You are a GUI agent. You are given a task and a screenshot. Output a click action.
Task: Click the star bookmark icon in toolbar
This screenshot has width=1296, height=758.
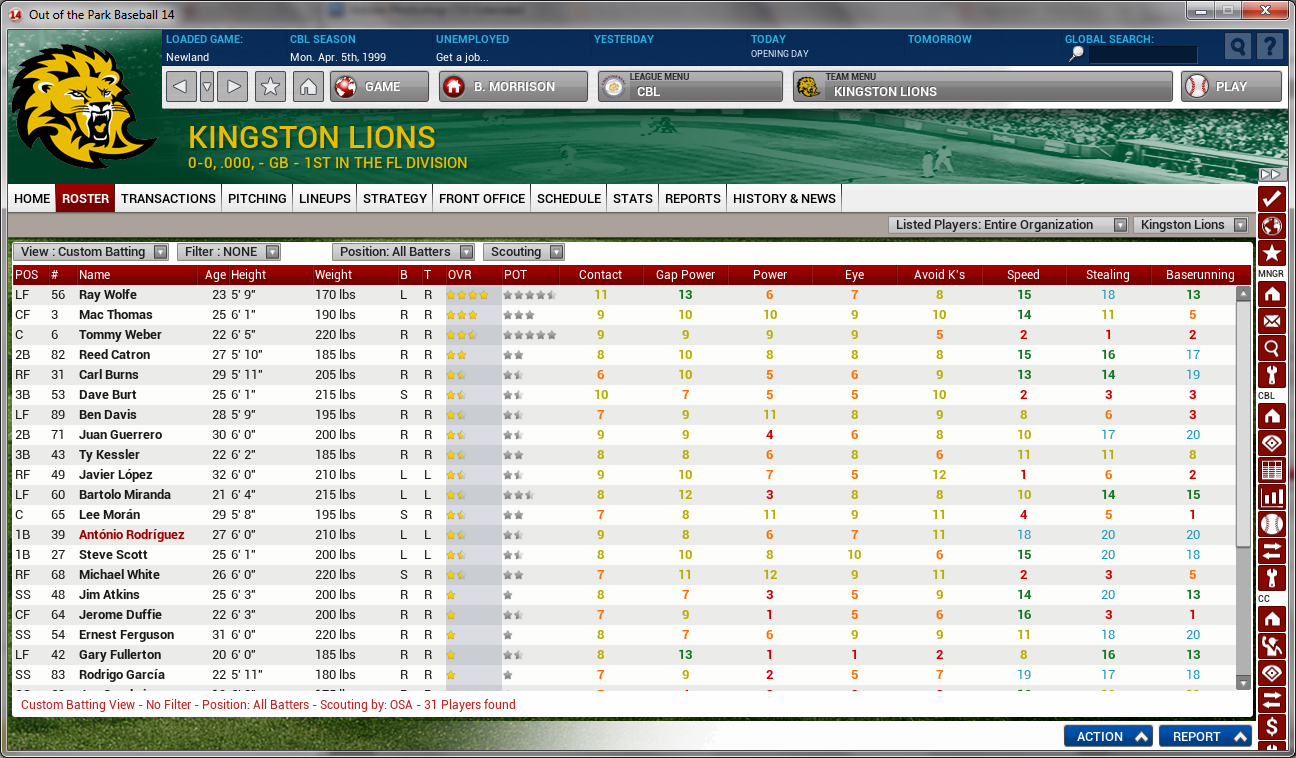(x=270, y=87)
